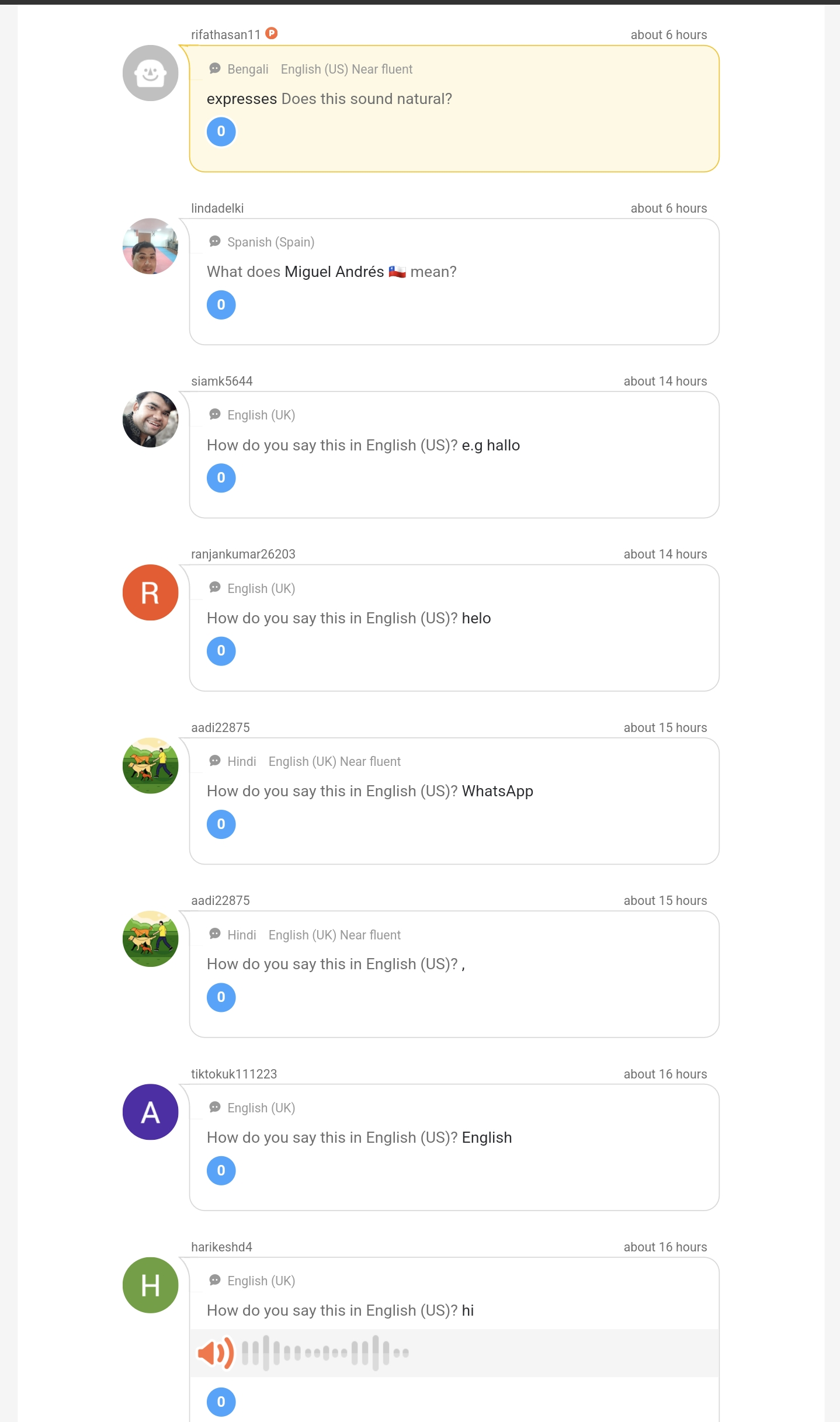The height and width of the screenshot is (1422, 840).
Task: Click the answer count on the WhatsApp question
Action: (x=221, y=824)
